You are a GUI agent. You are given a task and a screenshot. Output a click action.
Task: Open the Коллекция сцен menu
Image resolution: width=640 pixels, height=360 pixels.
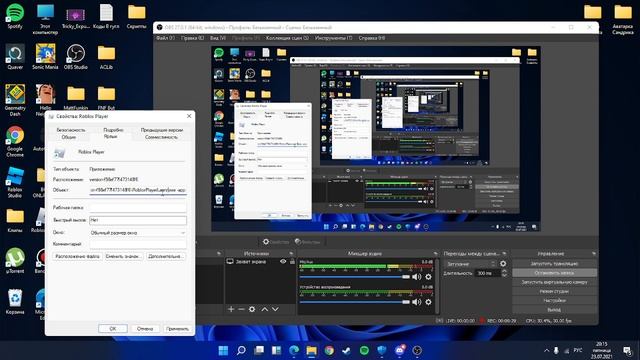pyautogui.click(x=287, y=38)
